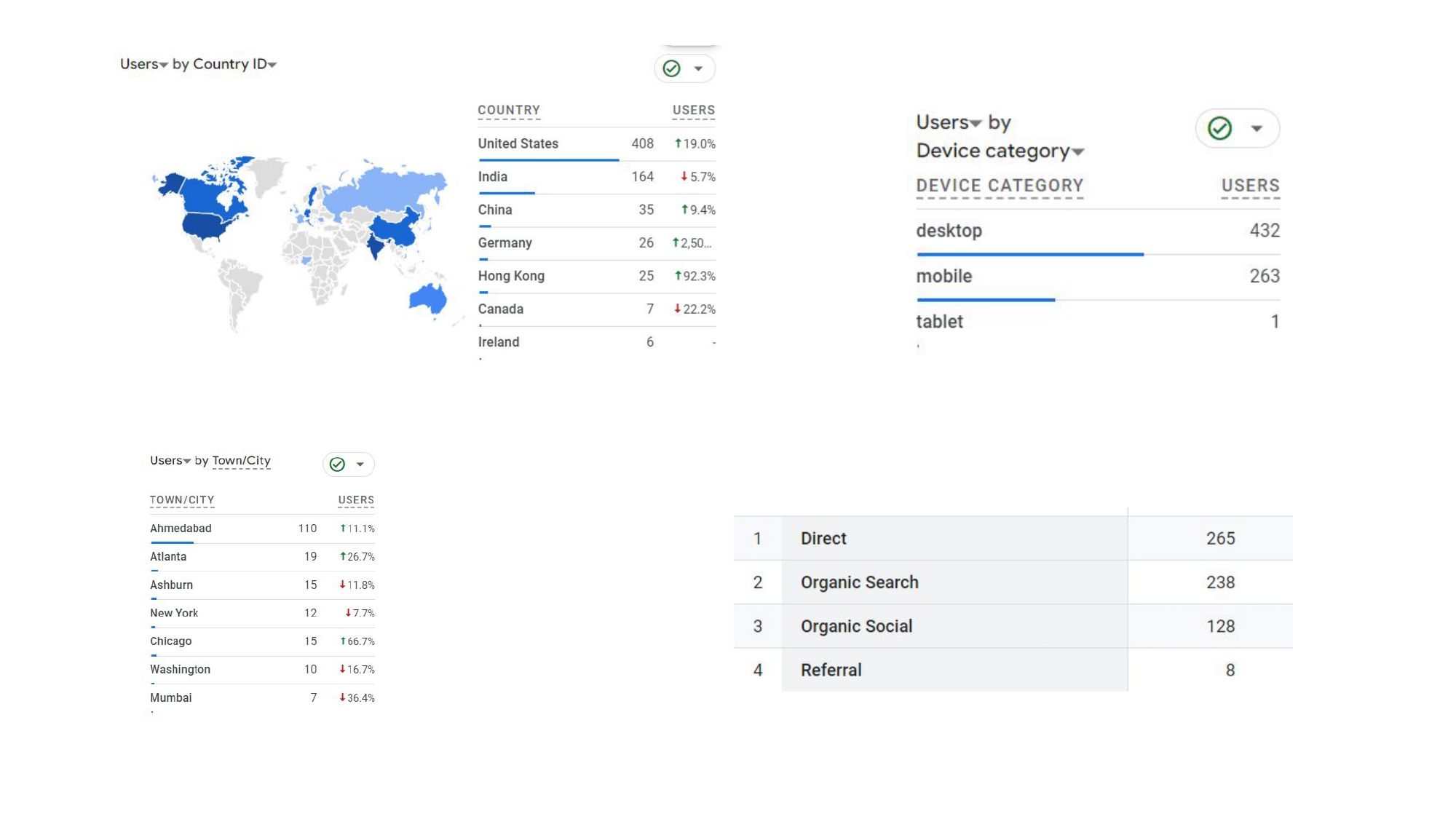The image size is (1456, 819).
Task: Select tablet device row
Action: coord(1098,323)
